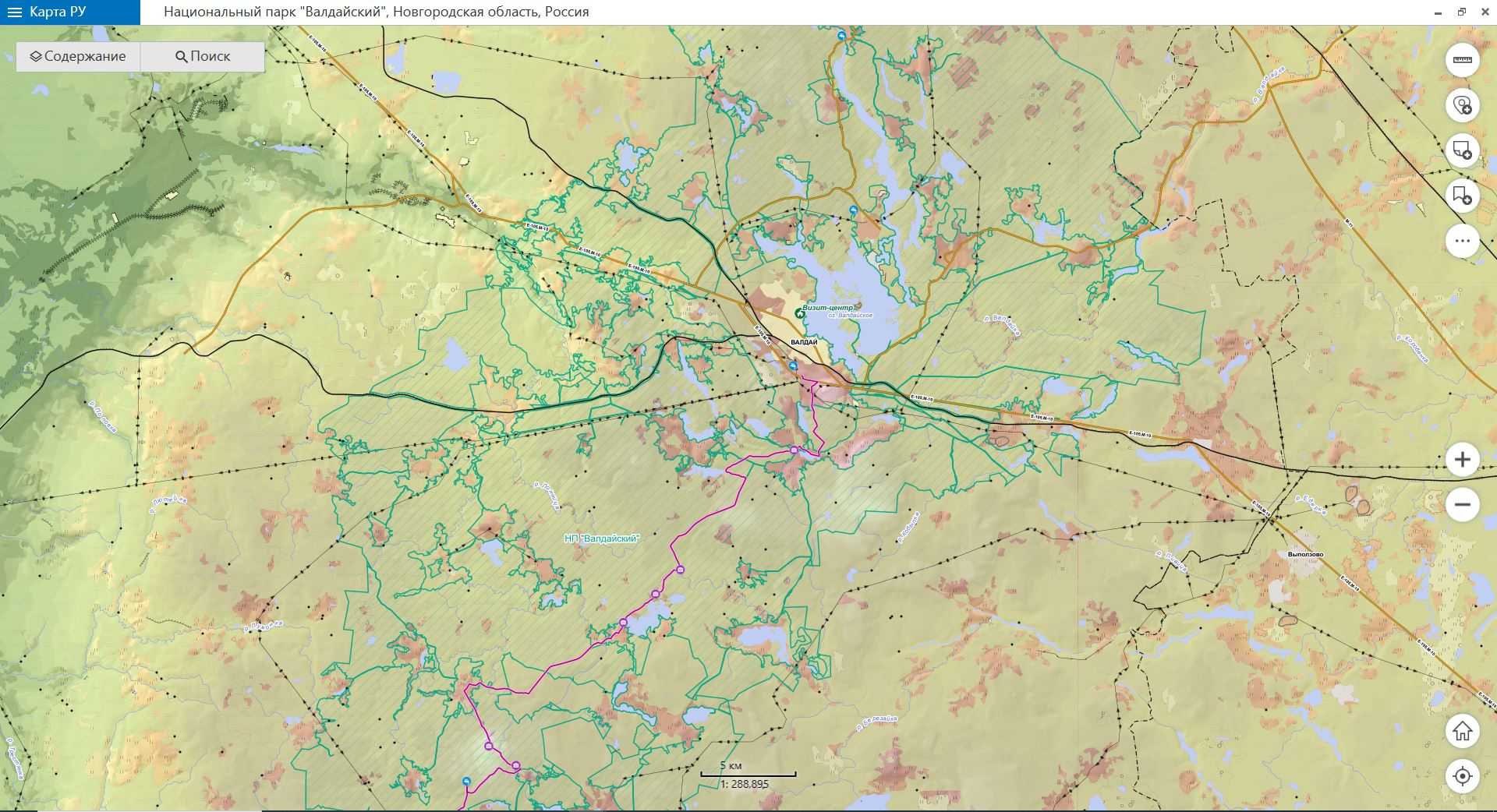The height and width of the screenshot is (812, 1497).
Task: Click the blue marker south of Валдай
Action: point(793,365)
